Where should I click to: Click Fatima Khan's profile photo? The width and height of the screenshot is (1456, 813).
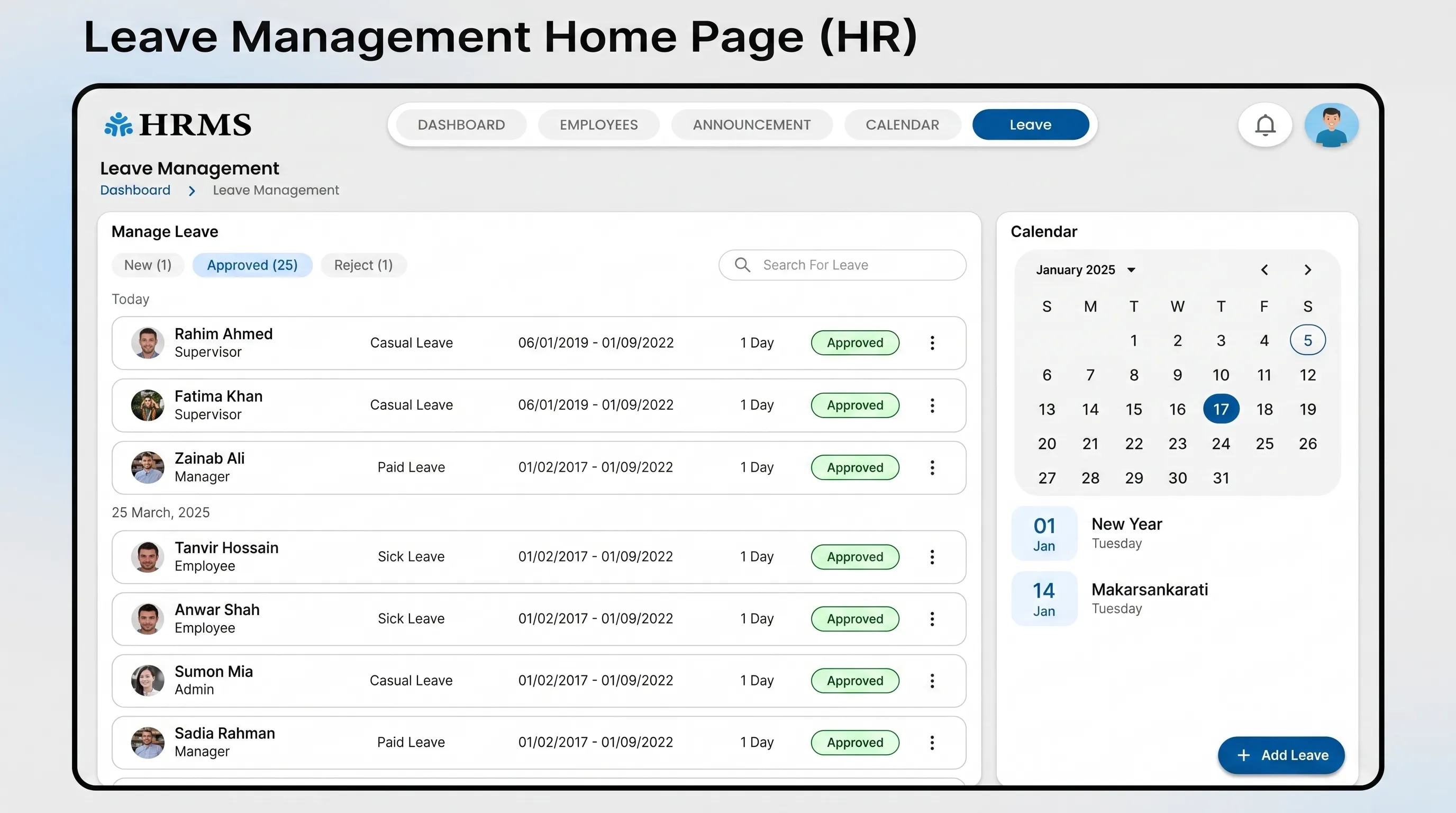click(148, 405)
